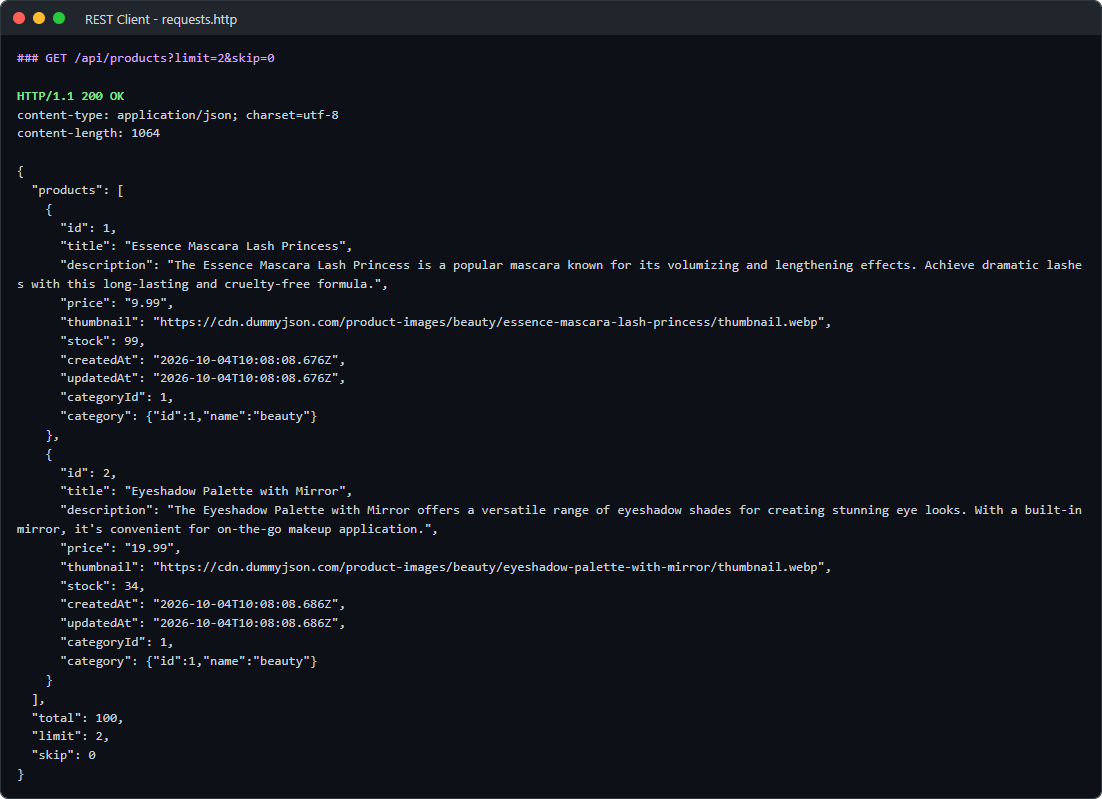Click the '"skip": 0' line
This screenshot has width=1102, height=799.
[x=63, y=755]
